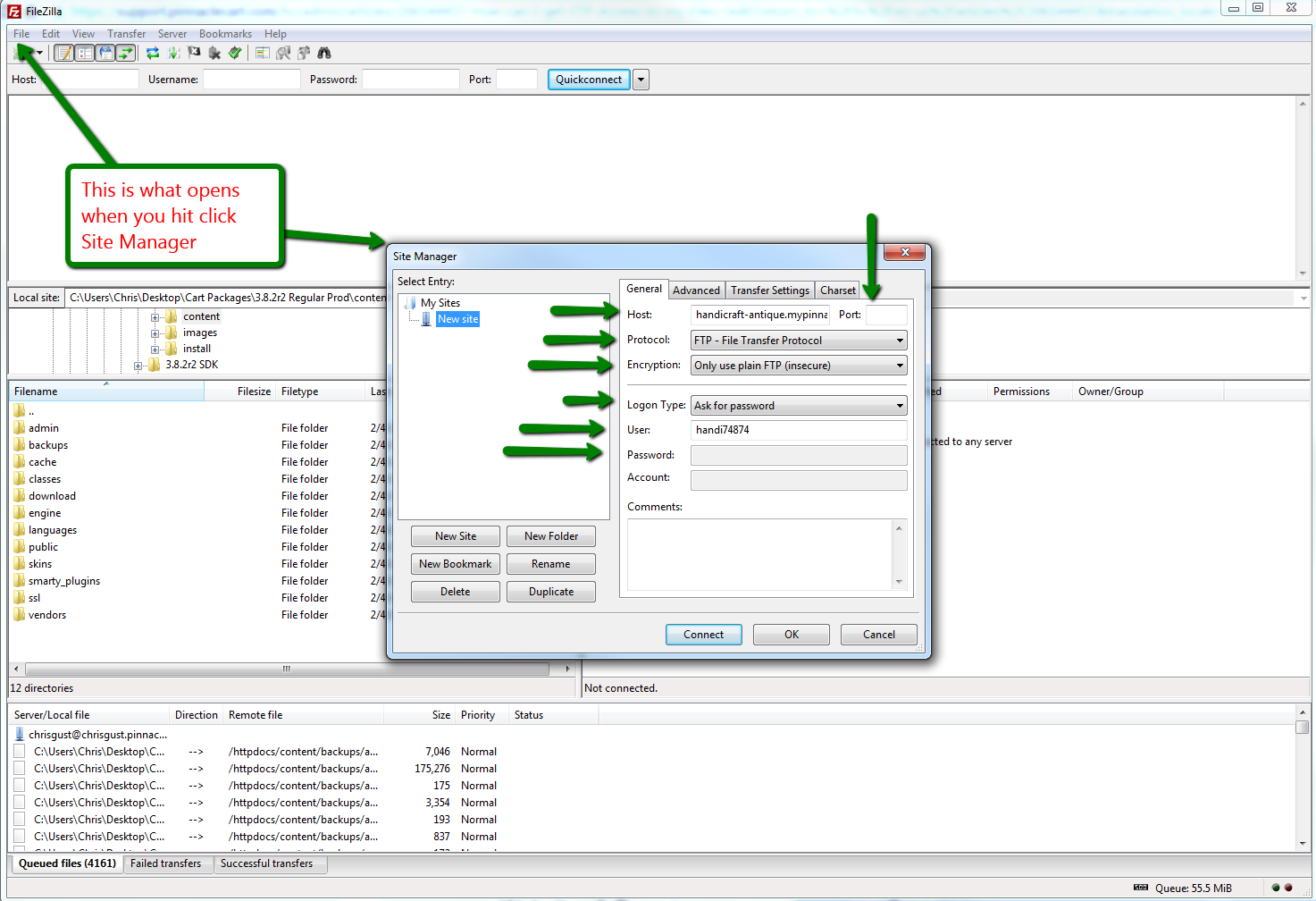This screenshot has height=901, width=1316.
Task: Open the Bookmarks menu
Action: pyautogui.click(x=225, y=34)
